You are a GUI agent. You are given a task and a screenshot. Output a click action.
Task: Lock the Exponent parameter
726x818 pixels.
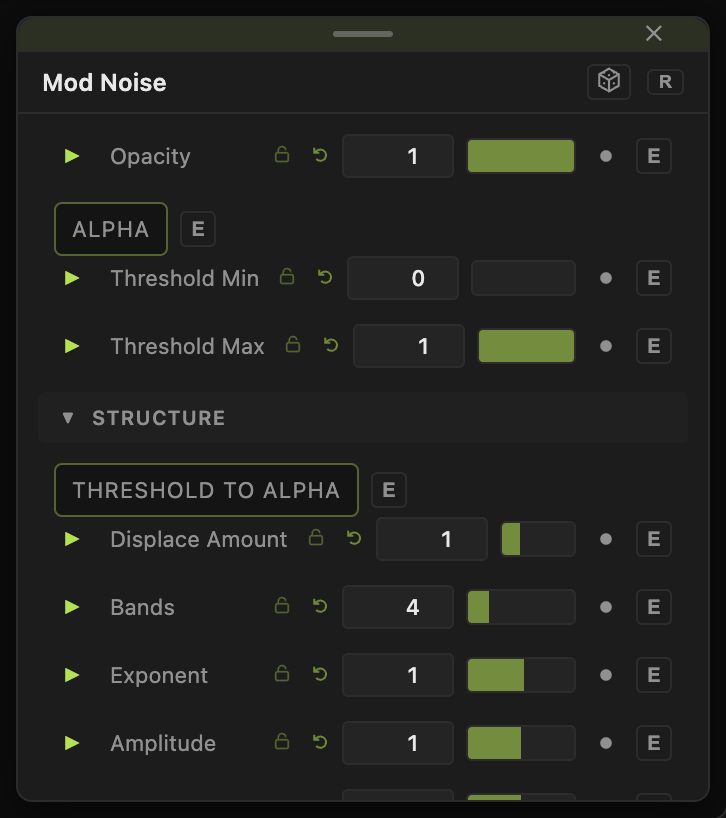tap(282, 673)
